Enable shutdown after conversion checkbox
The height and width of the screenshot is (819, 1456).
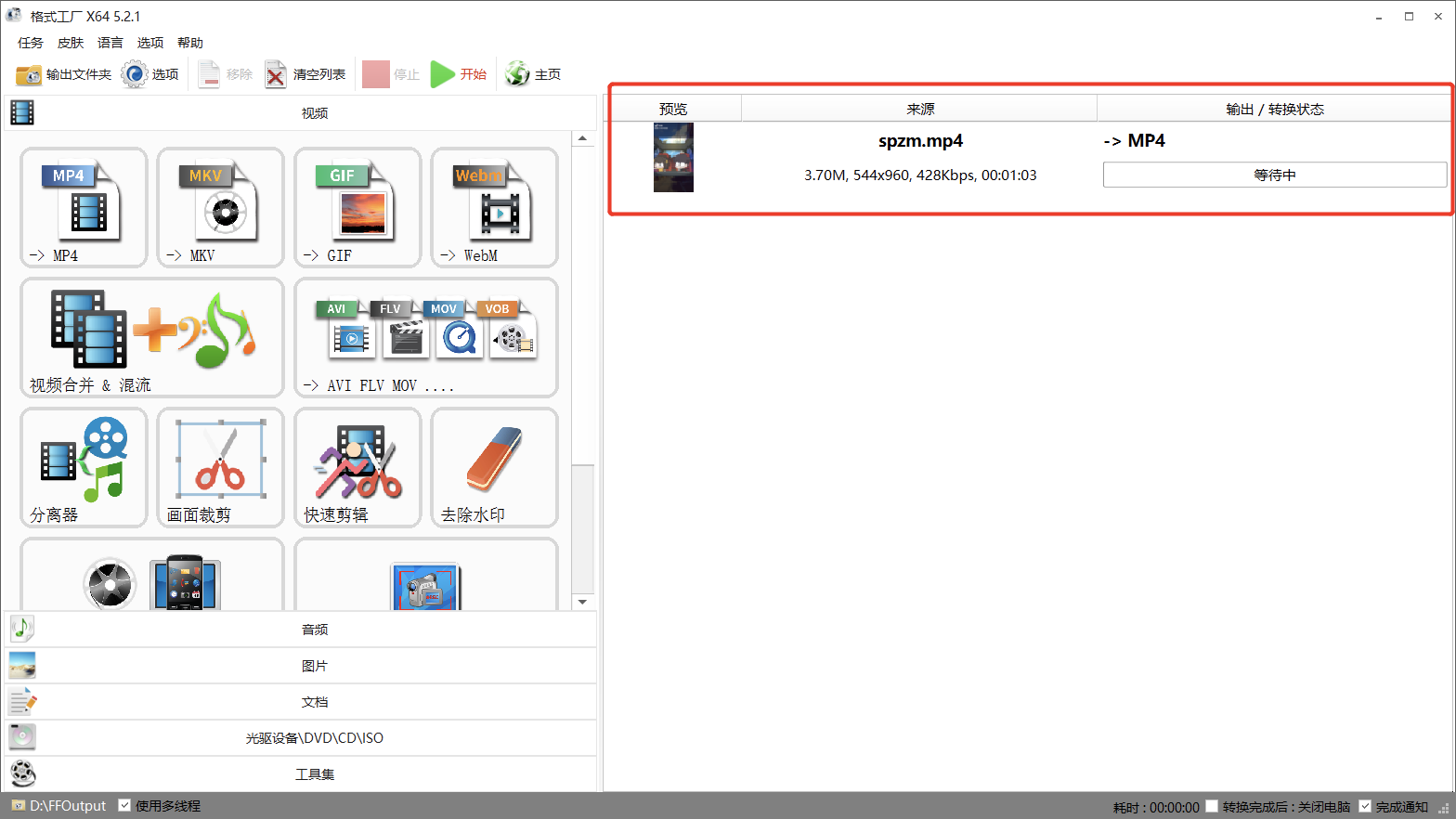[x=1212, y=806]
